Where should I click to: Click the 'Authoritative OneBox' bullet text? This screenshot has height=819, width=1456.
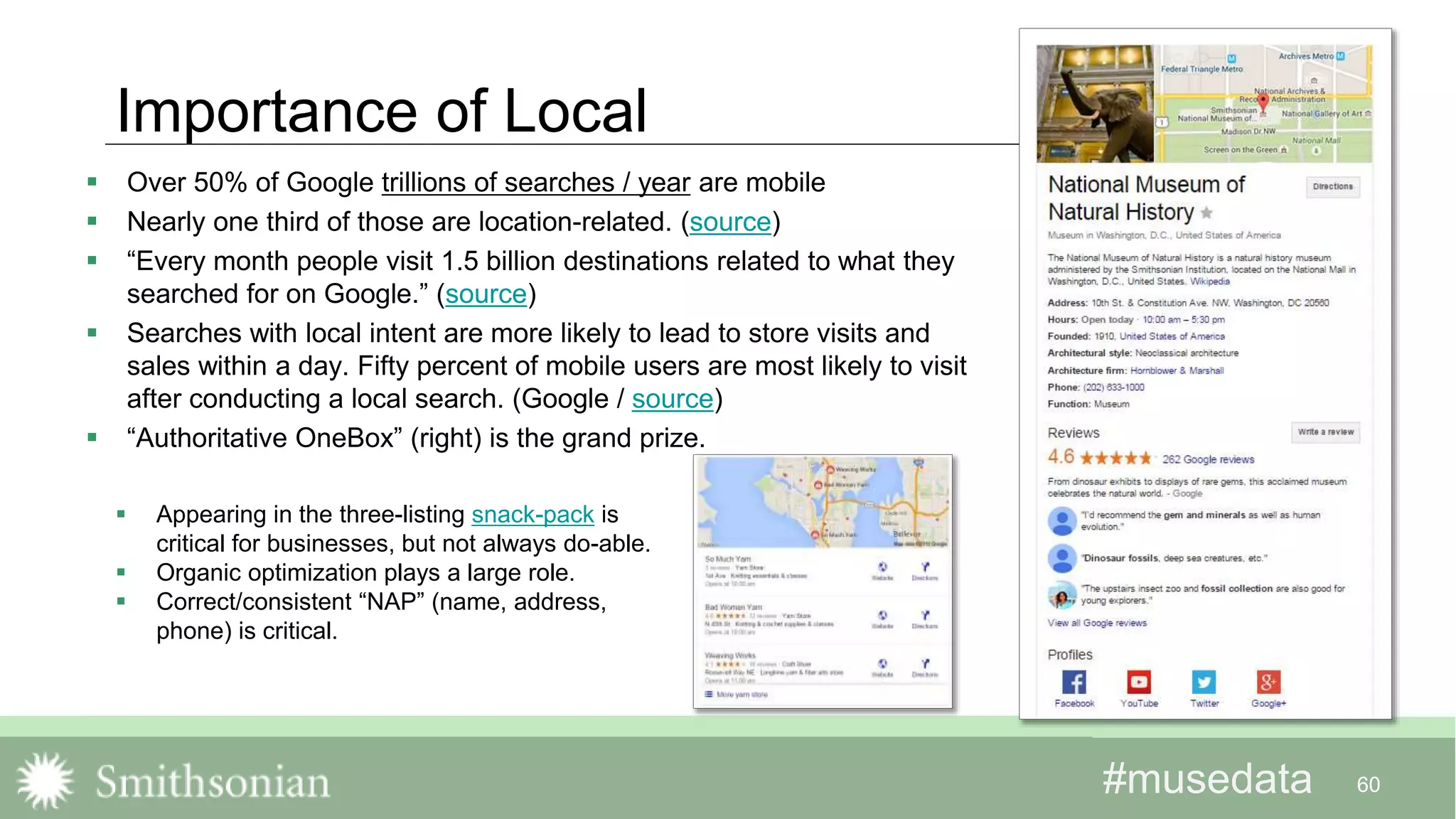(416, 438)
